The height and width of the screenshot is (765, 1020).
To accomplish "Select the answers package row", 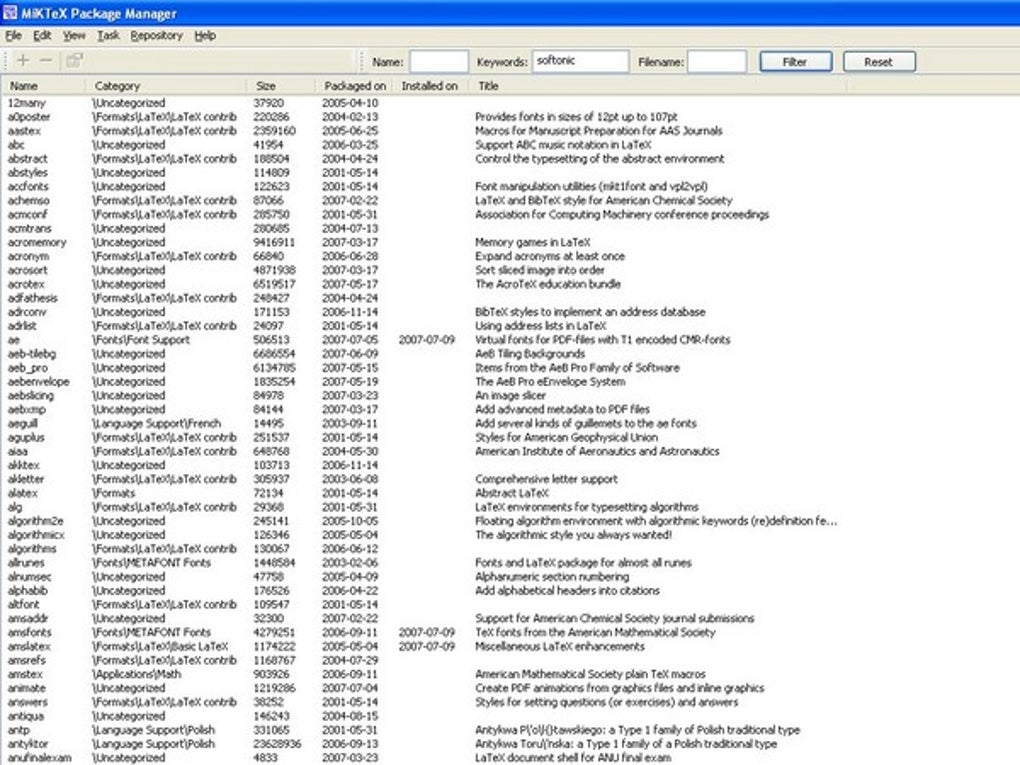I will tap(423, 703).
